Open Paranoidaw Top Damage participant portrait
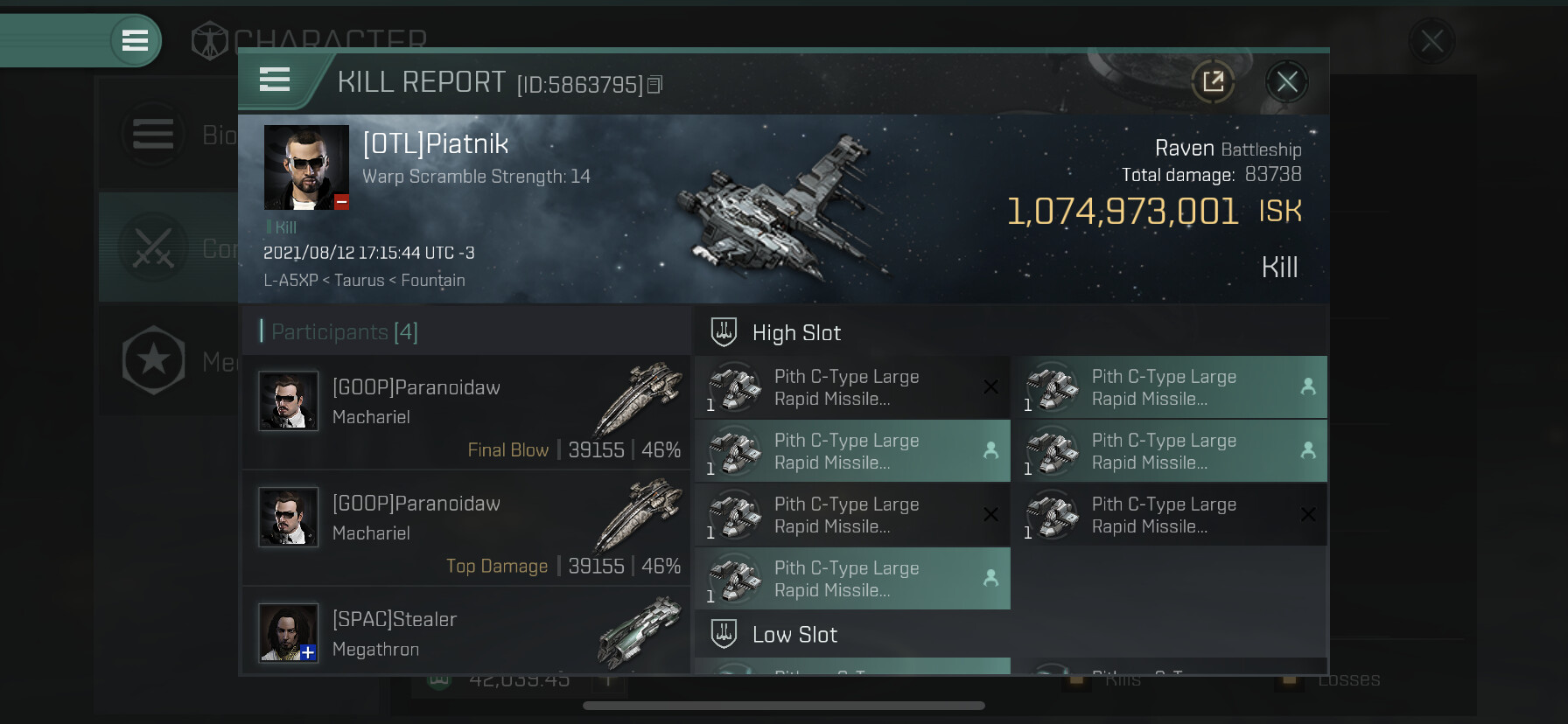Viewport: 1568px width, 724px height. 288,517
